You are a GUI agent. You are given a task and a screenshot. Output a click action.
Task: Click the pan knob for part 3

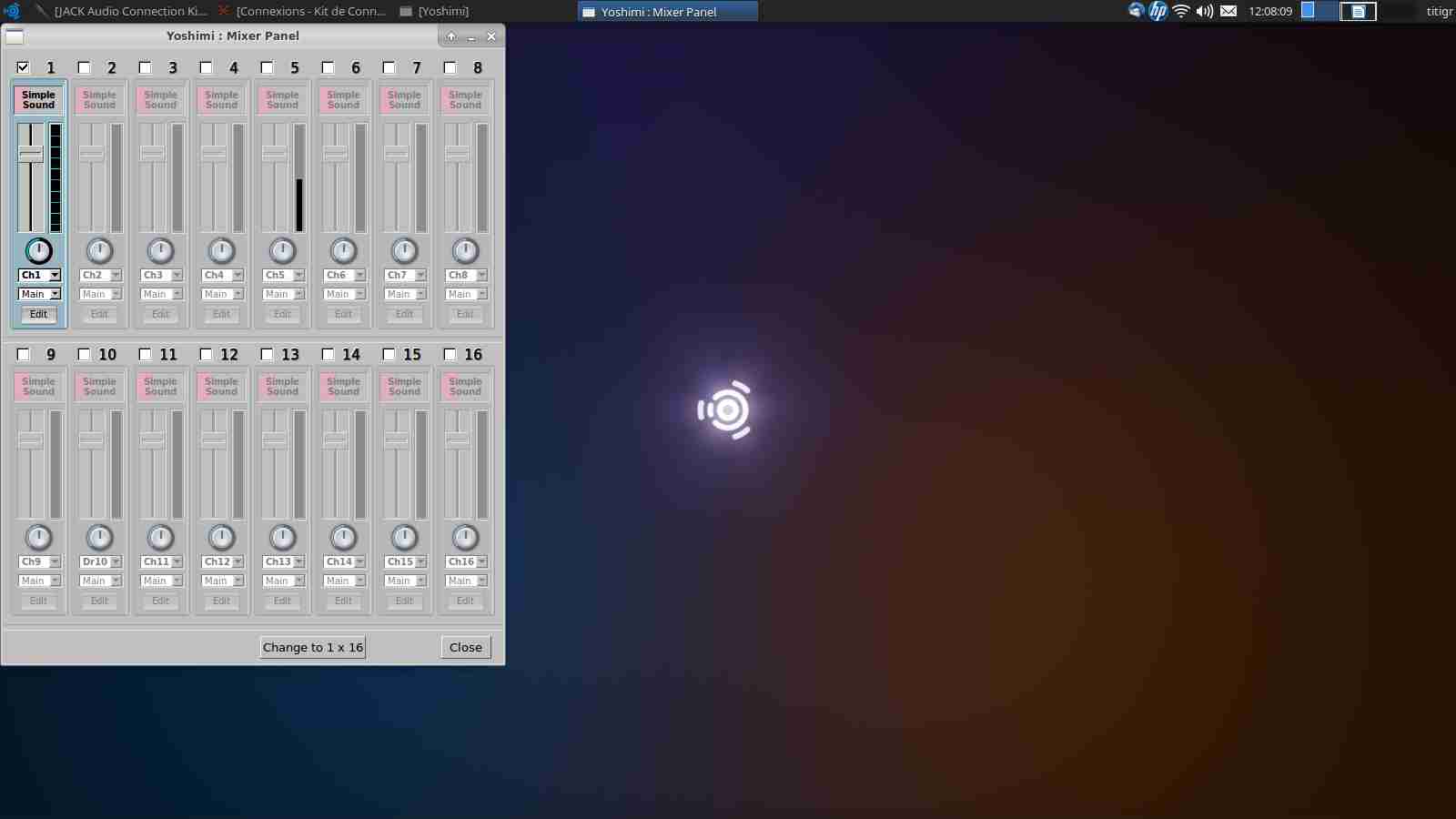tap(160, 251)
